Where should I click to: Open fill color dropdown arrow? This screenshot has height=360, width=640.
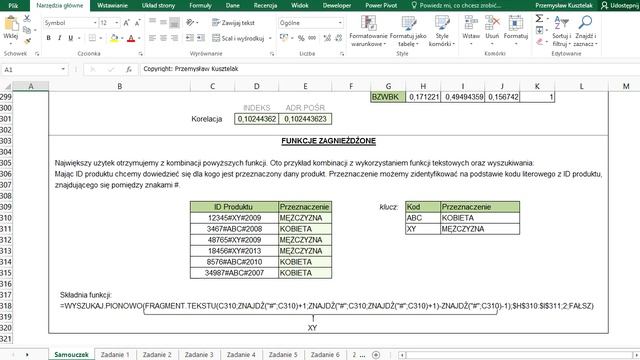tap(122, 38)
